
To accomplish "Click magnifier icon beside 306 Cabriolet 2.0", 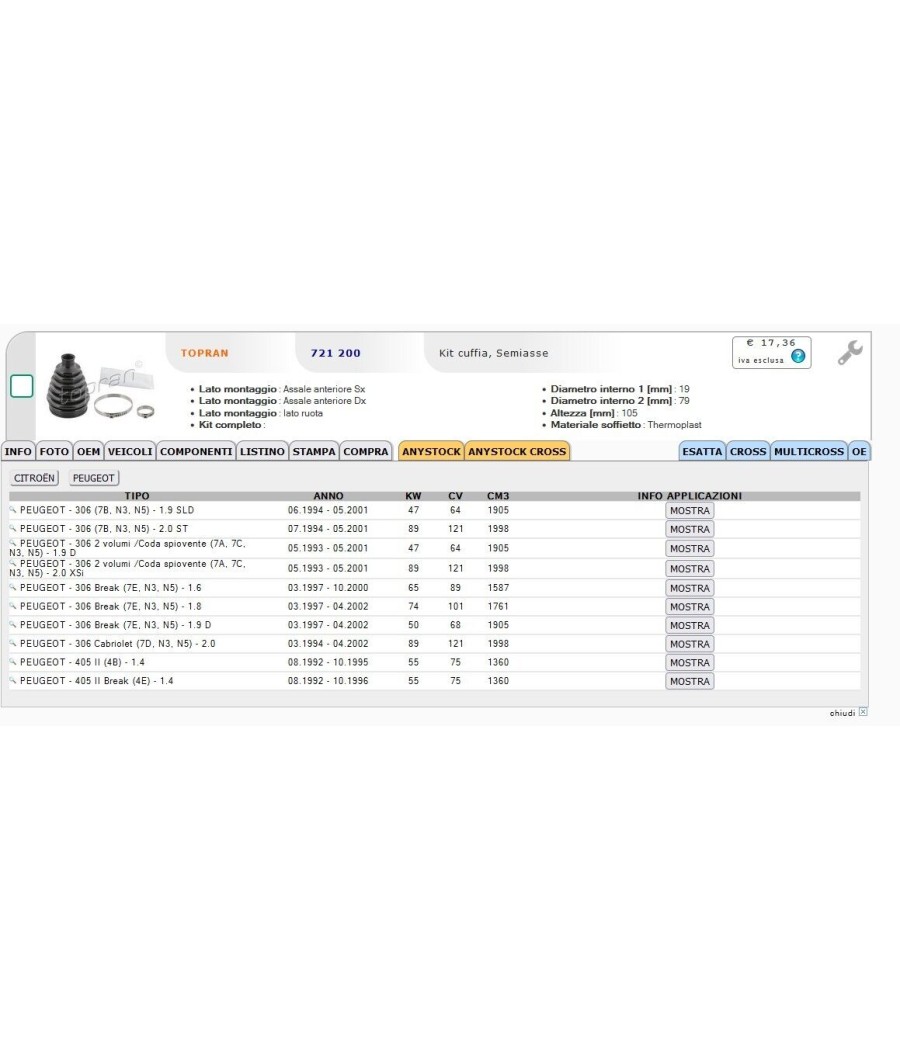I will tap(13, 644).
